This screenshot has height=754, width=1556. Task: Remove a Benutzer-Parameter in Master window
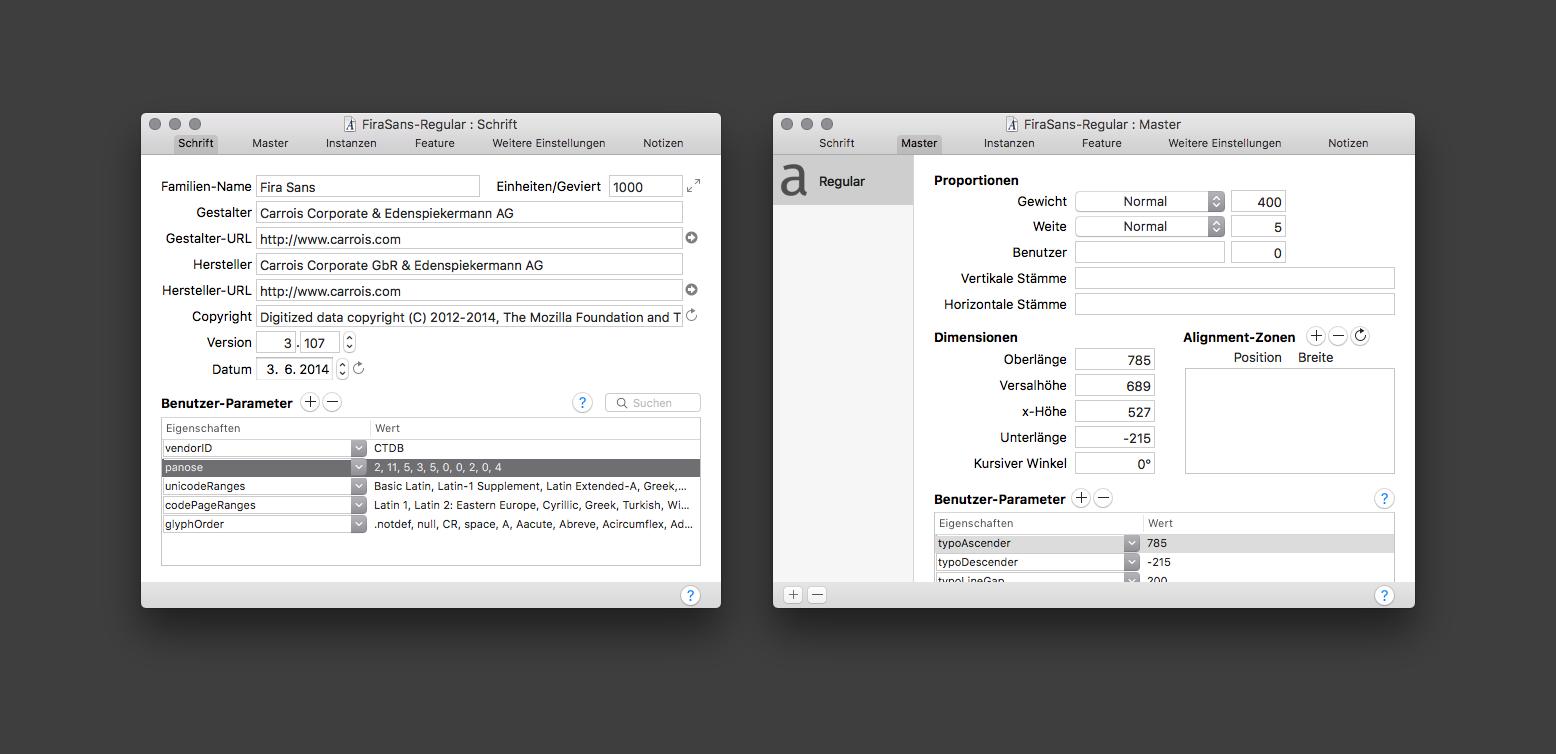pyautogui.click(x=1103, y=498)
